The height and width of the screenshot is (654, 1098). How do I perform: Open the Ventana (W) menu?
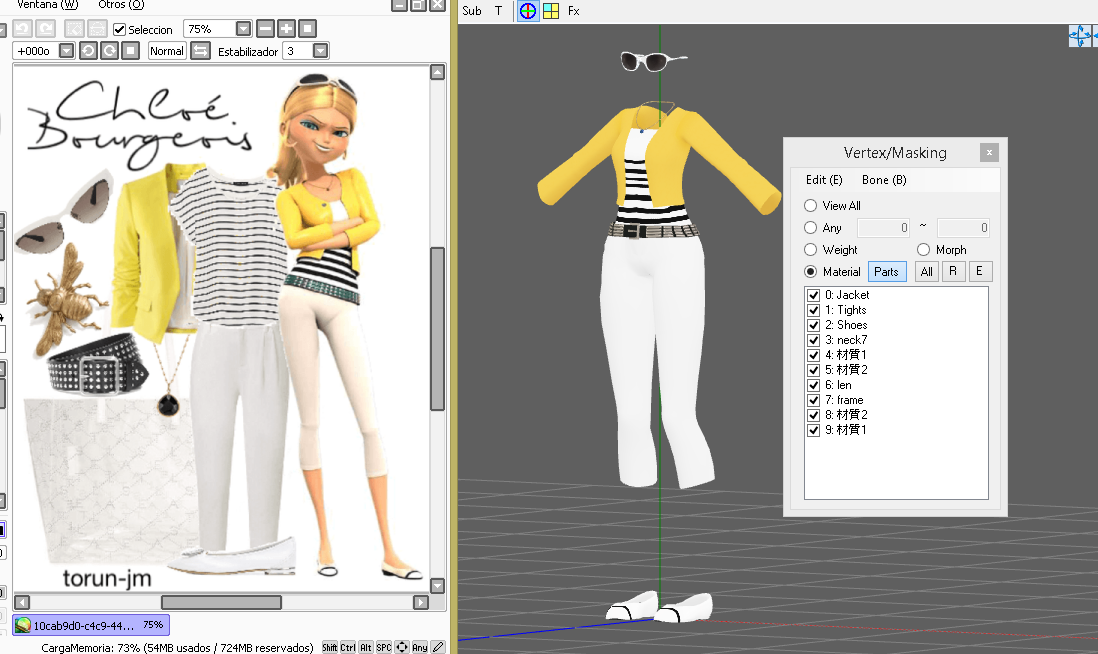[x=48, y=5]
